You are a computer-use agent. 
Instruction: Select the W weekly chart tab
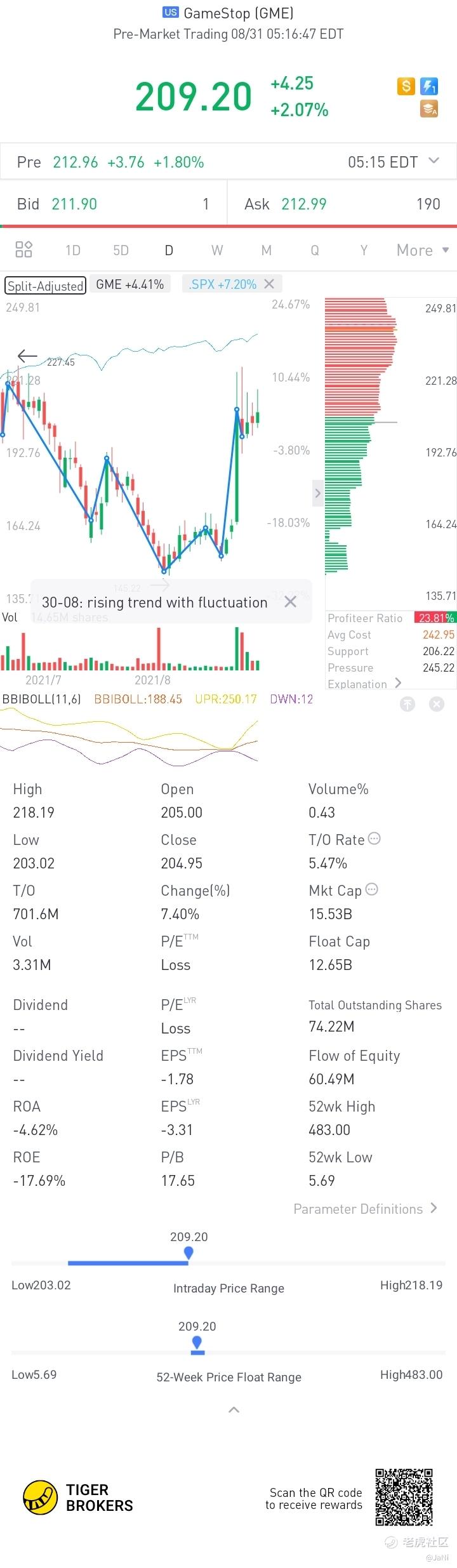217,250
